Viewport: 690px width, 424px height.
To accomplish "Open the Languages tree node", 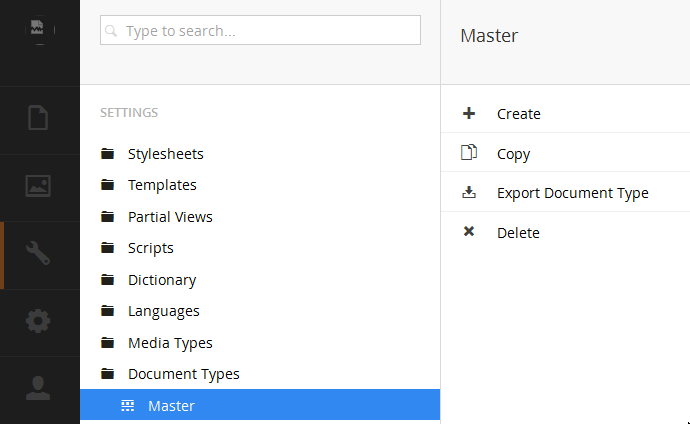I will tap(164, 311).
